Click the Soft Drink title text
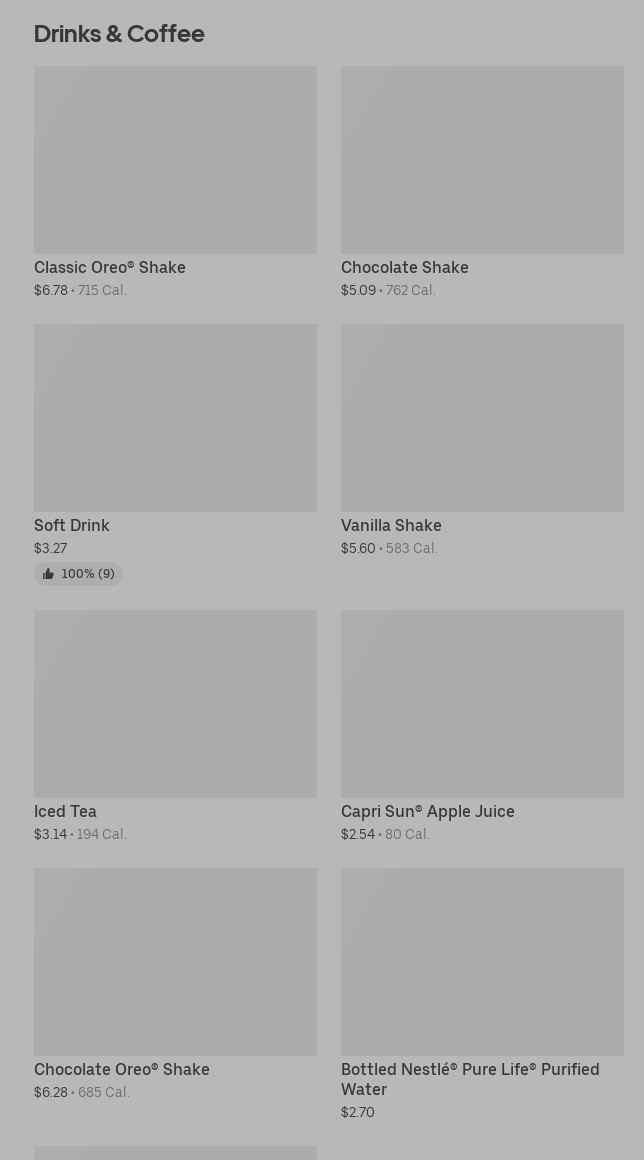644x1160 pixels. (72, 526)
